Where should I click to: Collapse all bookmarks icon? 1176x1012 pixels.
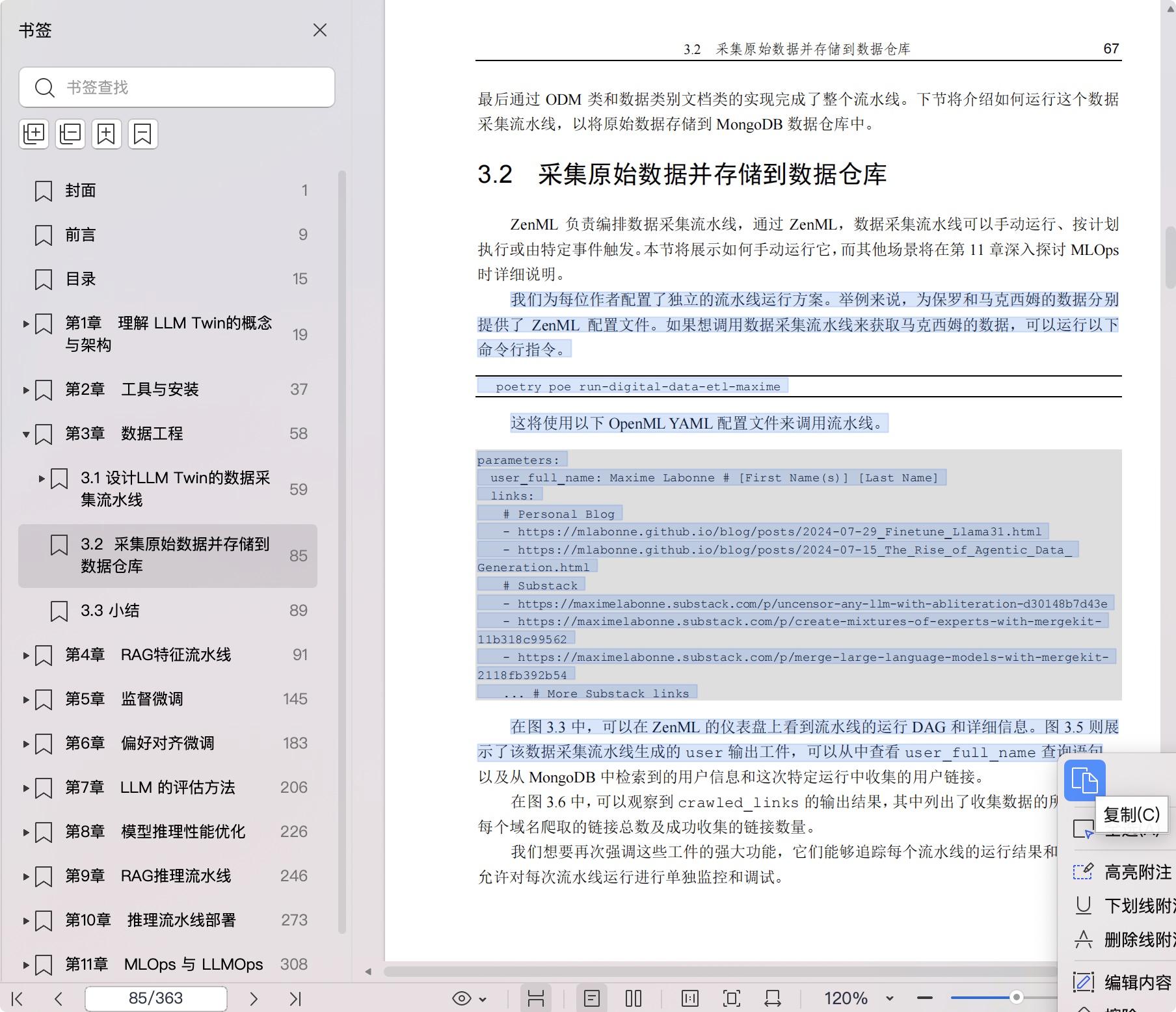70,134
